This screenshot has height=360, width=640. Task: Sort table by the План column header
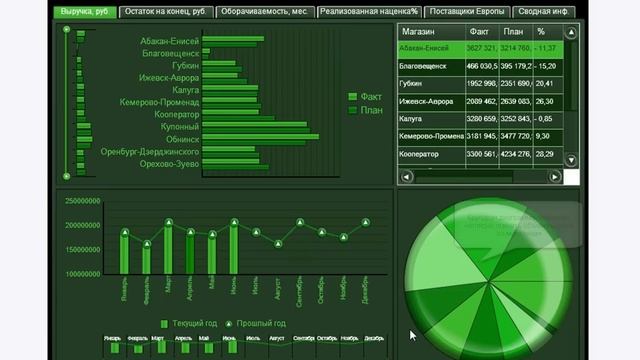point(516,32)
